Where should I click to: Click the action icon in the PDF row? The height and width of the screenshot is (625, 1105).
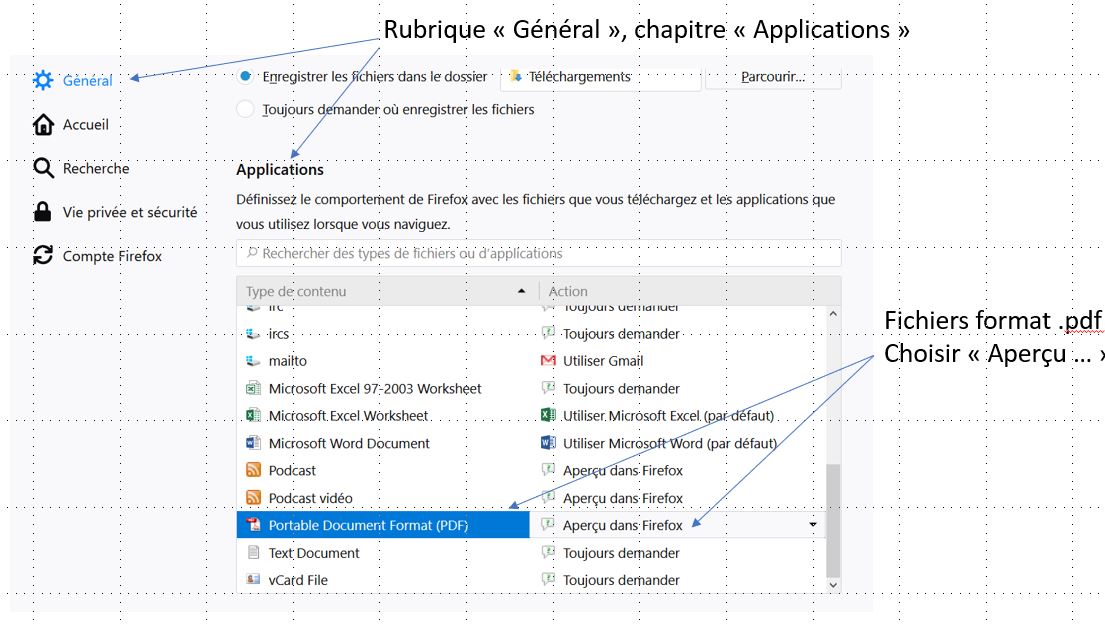click(548, 524)
